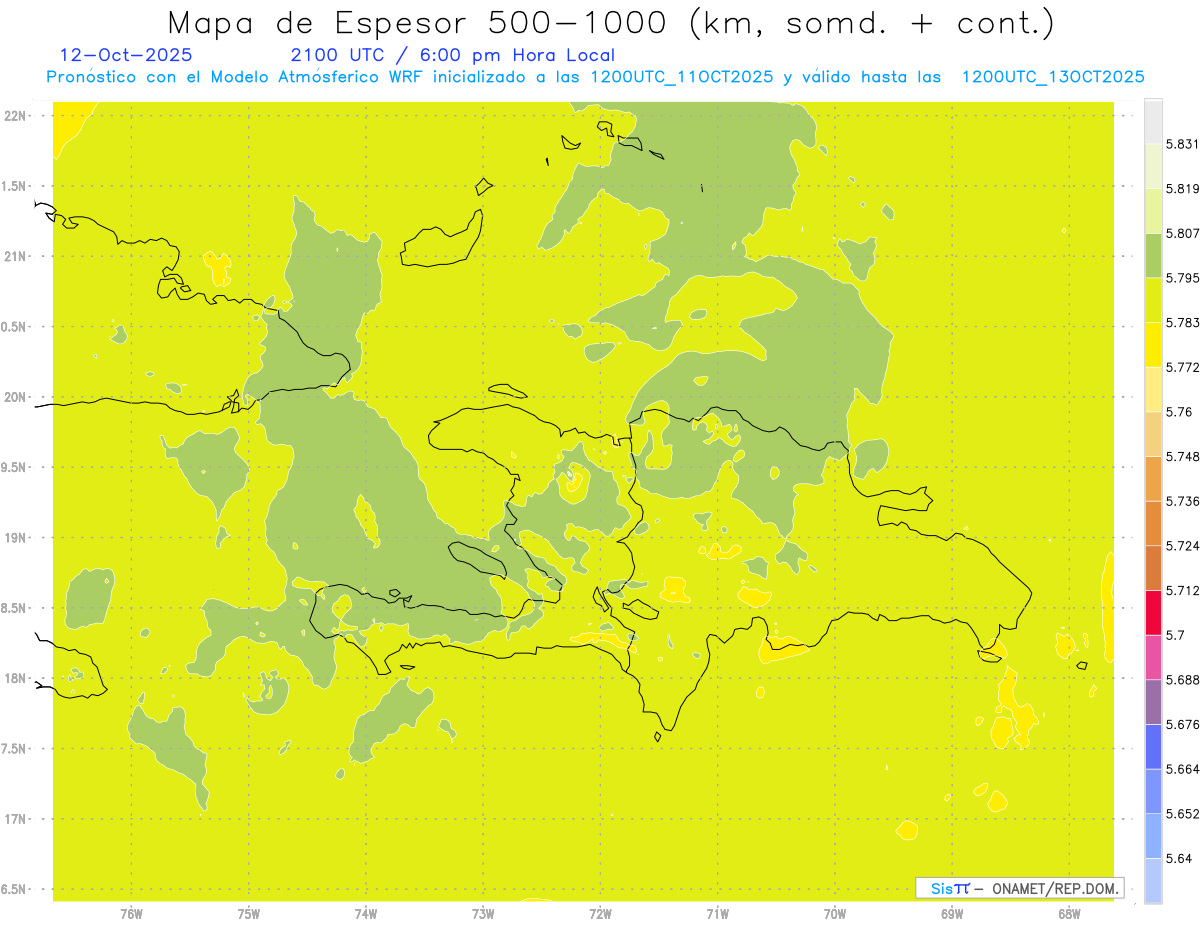The height and width of the screenshot is (927, 1200).
Task: Click the light gray swatch above 5.831
Action: click(x=1153, y=122)
